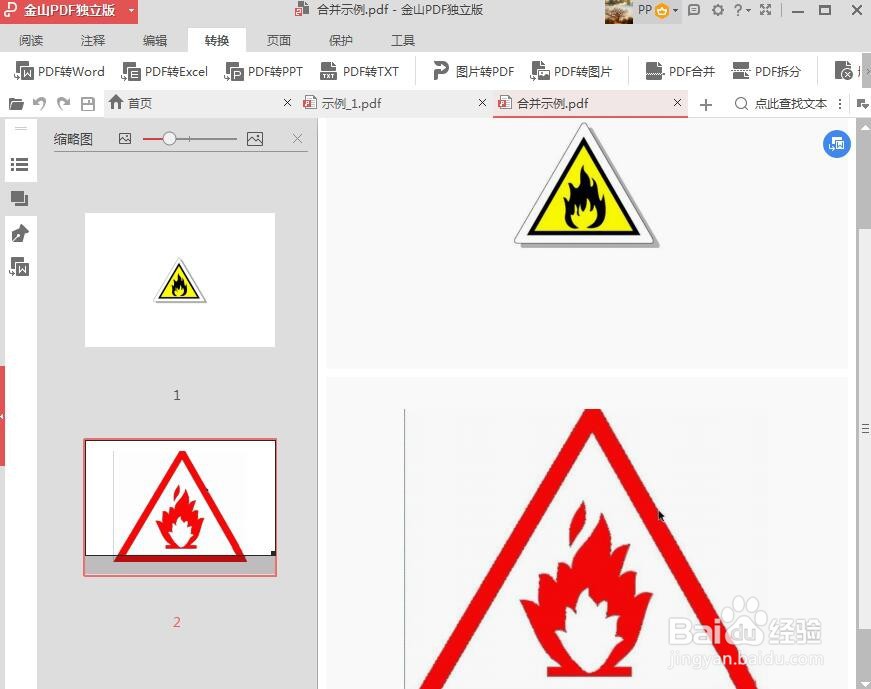Click the blue floating convert button

click(837, 144)
